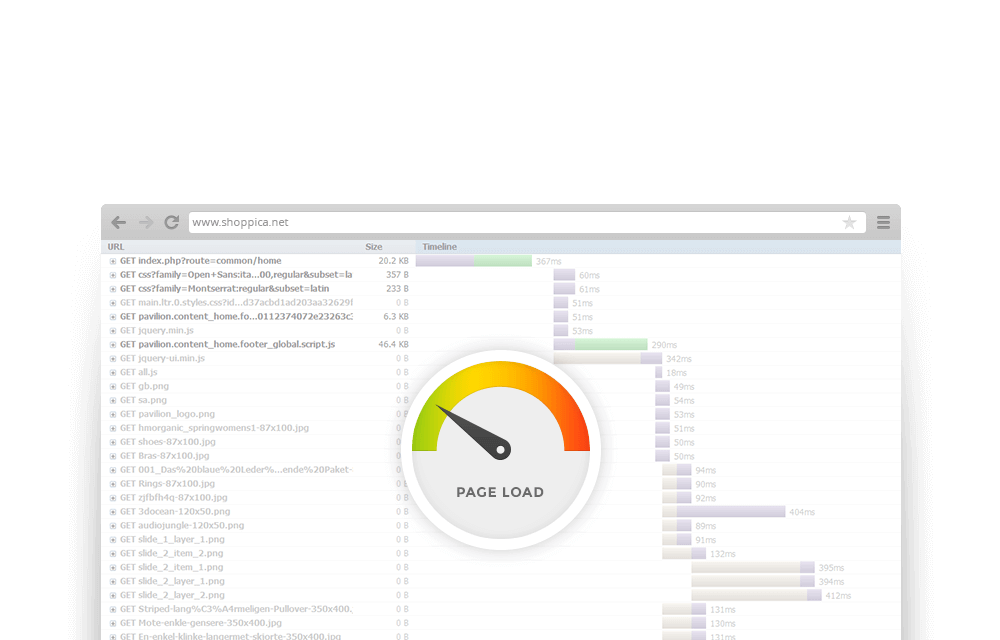Expand the GET slide_2_item_2.png request

tap(113, 553)
